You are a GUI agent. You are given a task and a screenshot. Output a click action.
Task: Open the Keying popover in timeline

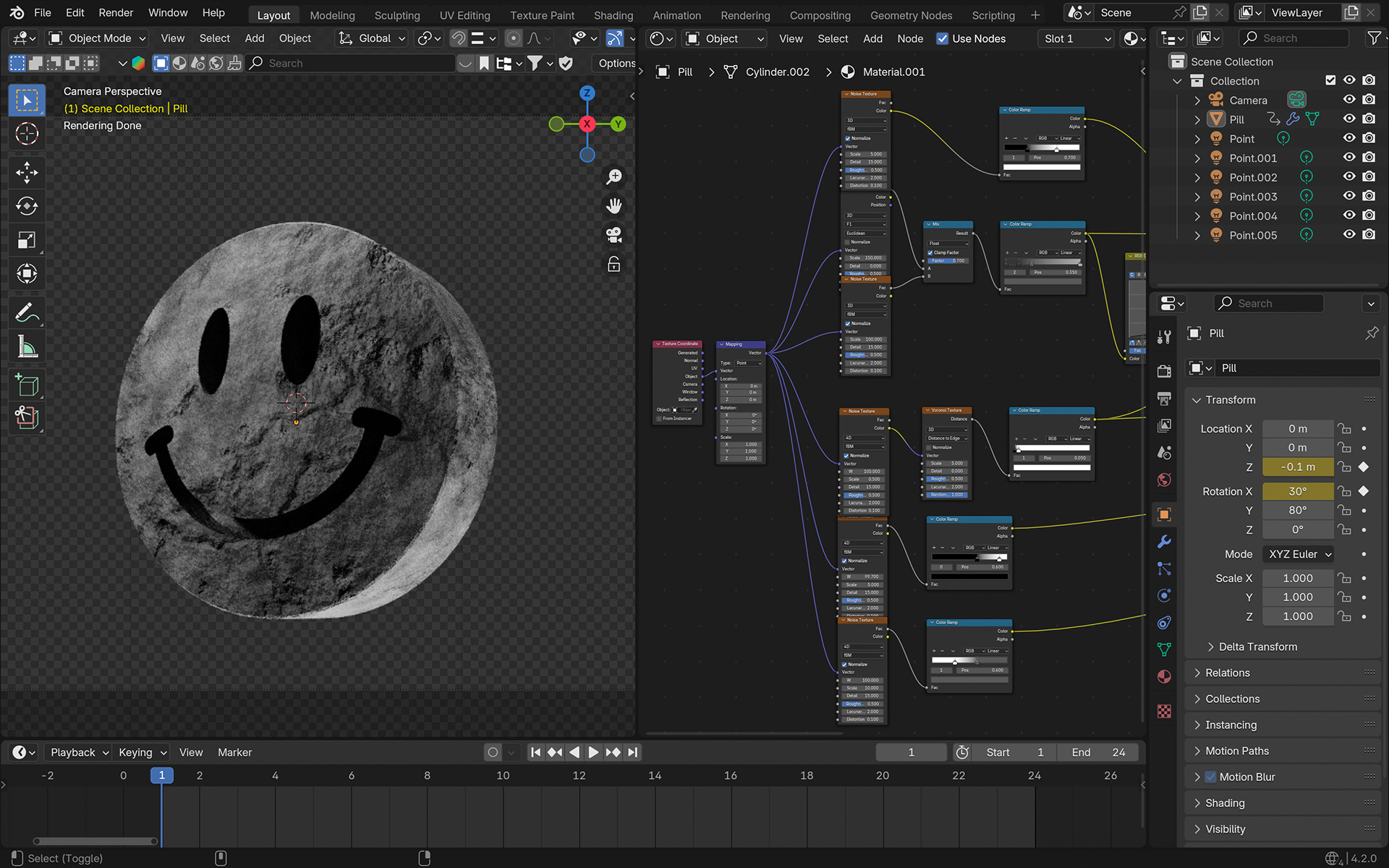pyautogui.click(x=142, y=752)
